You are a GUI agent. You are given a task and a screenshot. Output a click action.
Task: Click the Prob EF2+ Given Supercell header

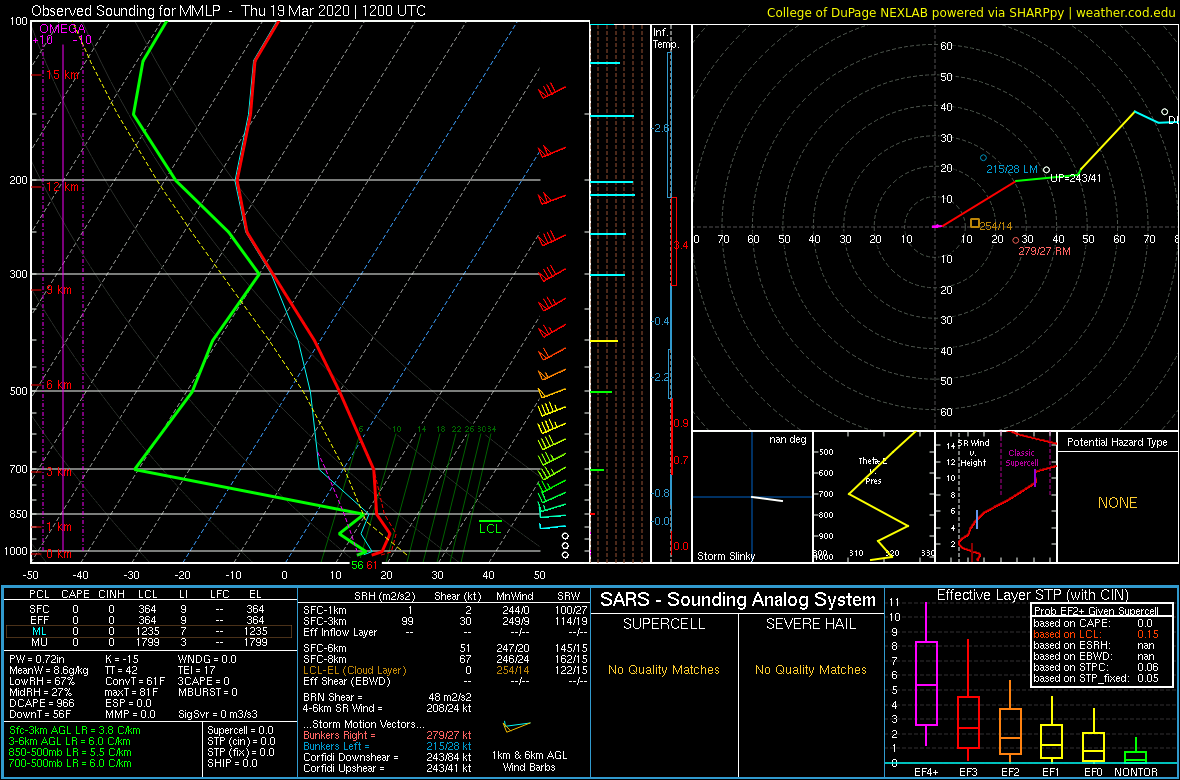(1097, 611)
